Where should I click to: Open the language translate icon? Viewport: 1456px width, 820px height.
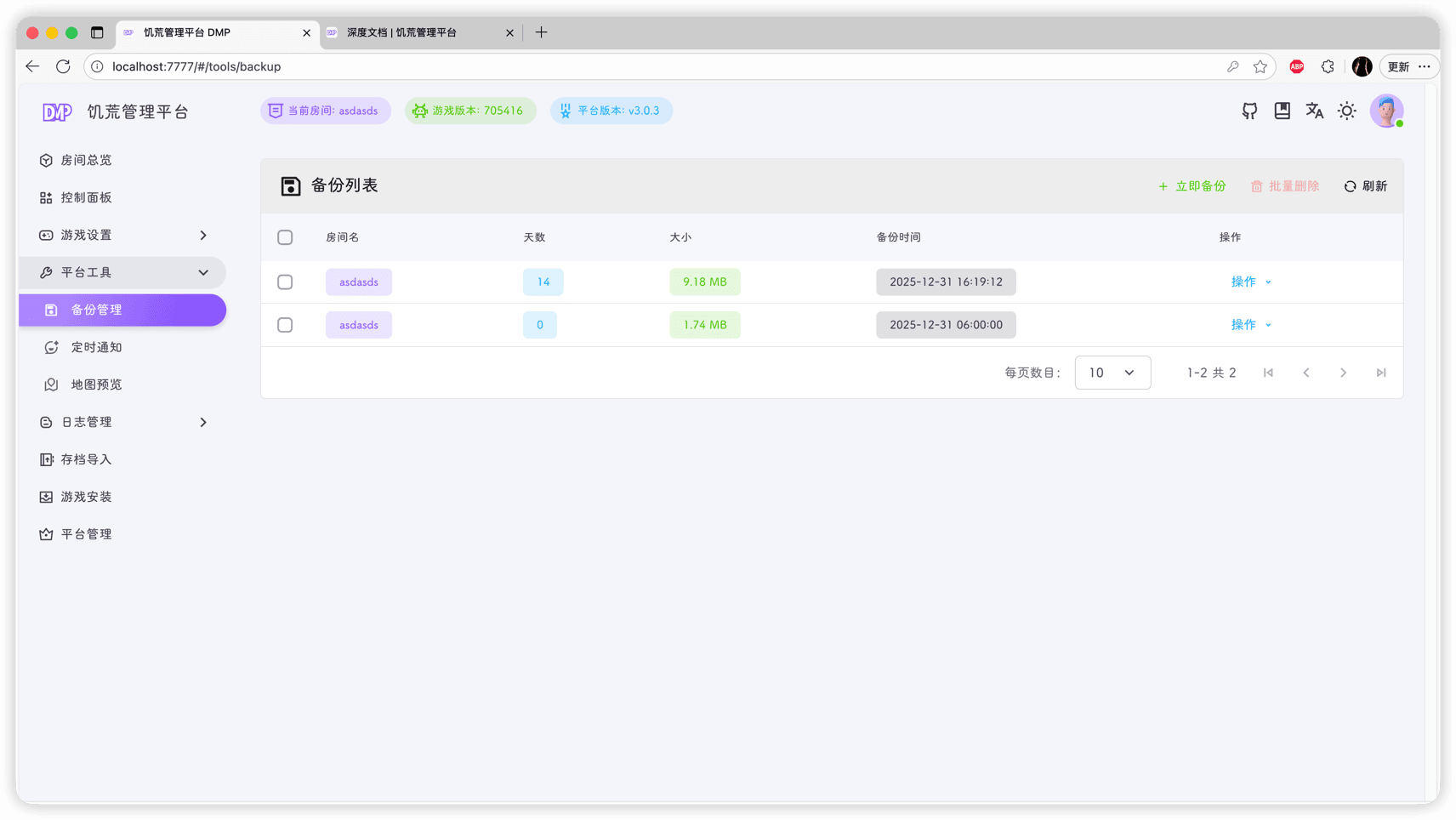[1314, 111]
